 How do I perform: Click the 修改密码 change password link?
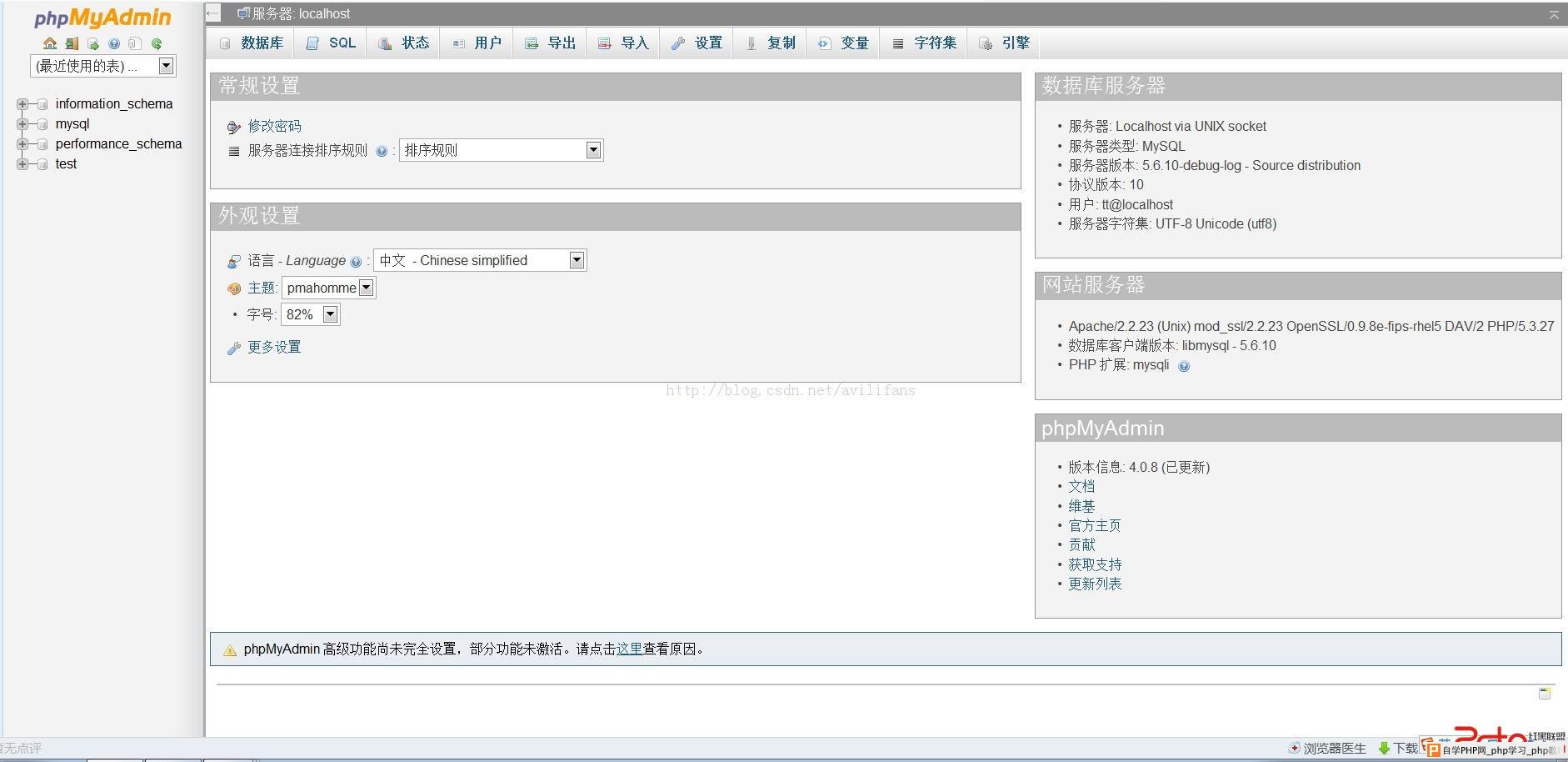pos(274,126)
